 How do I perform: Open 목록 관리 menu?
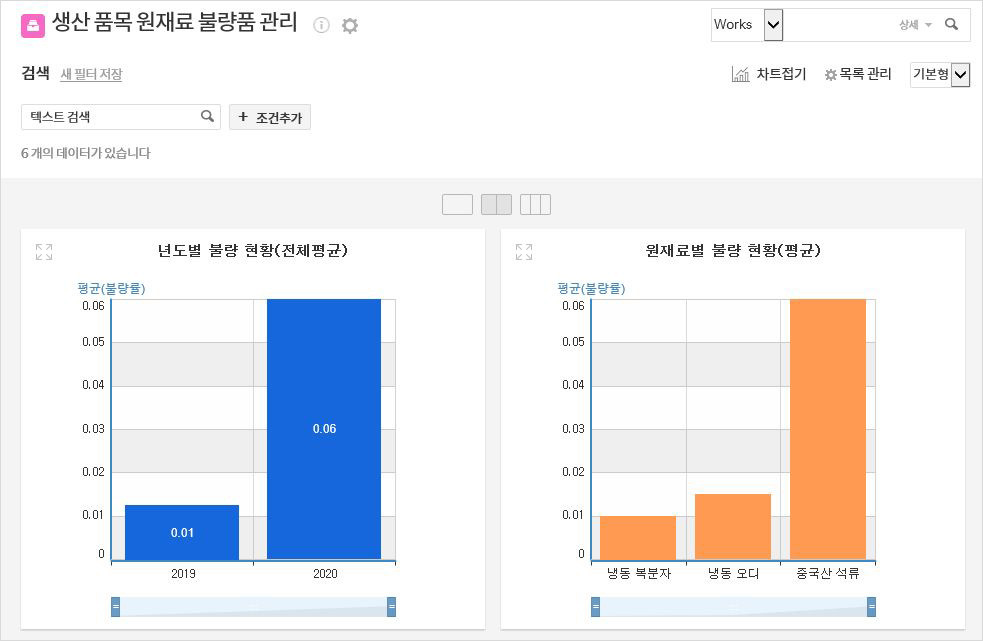(x=858, y=74)
